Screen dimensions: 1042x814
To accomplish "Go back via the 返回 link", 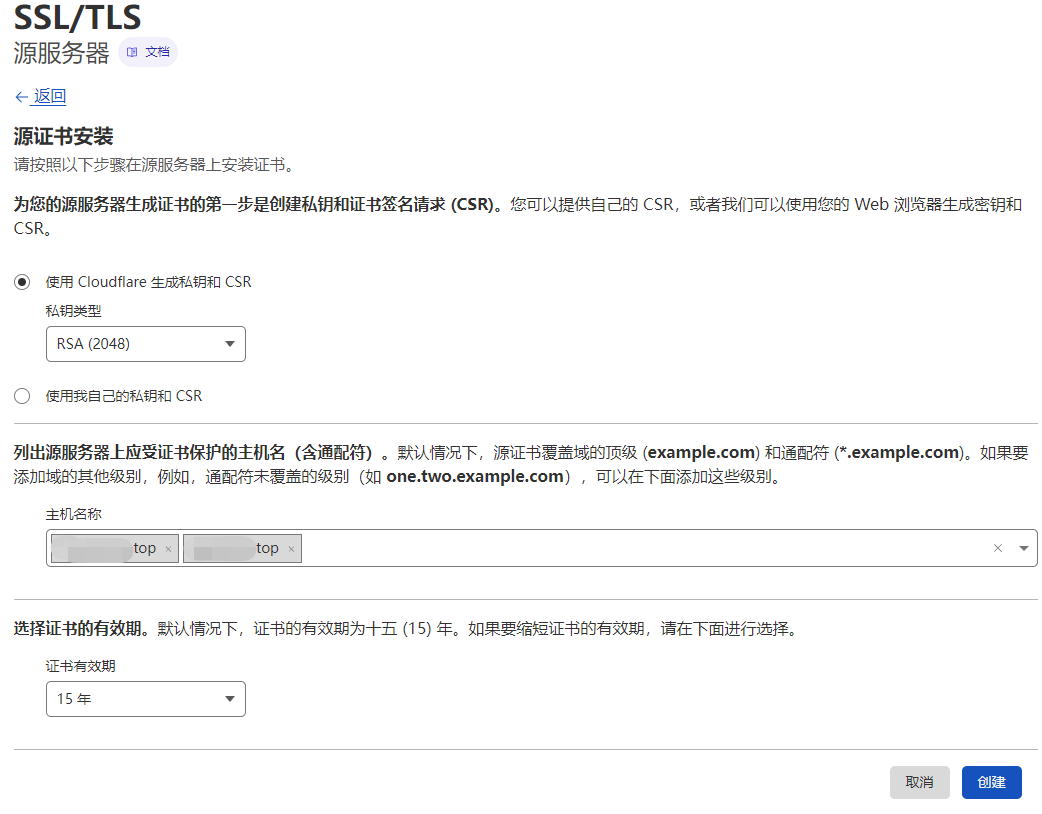I will (49, 97).
